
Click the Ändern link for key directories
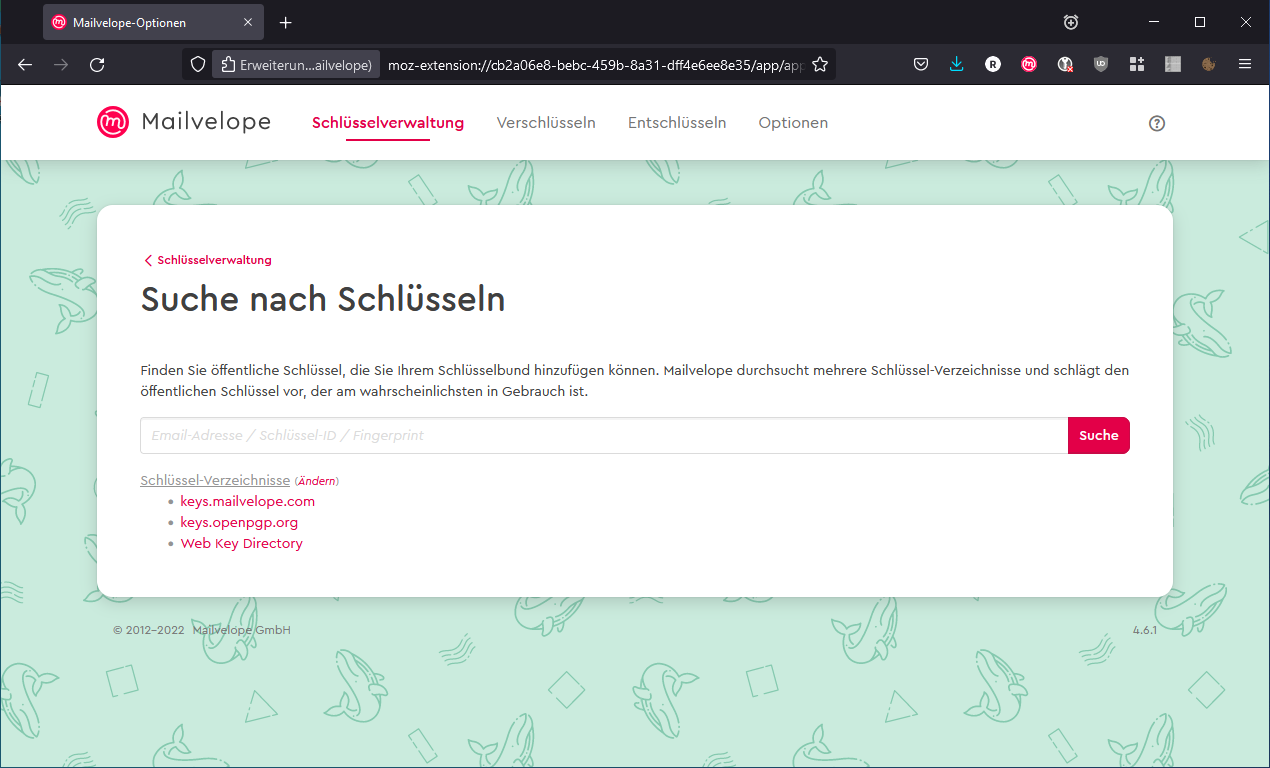pos(317,481)
